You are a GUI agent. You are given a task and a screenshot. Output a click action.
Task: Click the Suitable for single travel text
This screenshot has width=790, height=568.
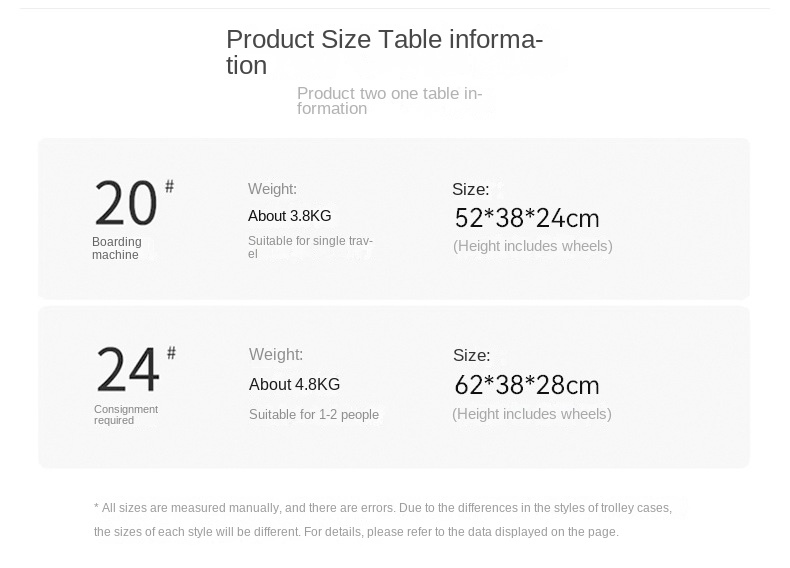309,247
